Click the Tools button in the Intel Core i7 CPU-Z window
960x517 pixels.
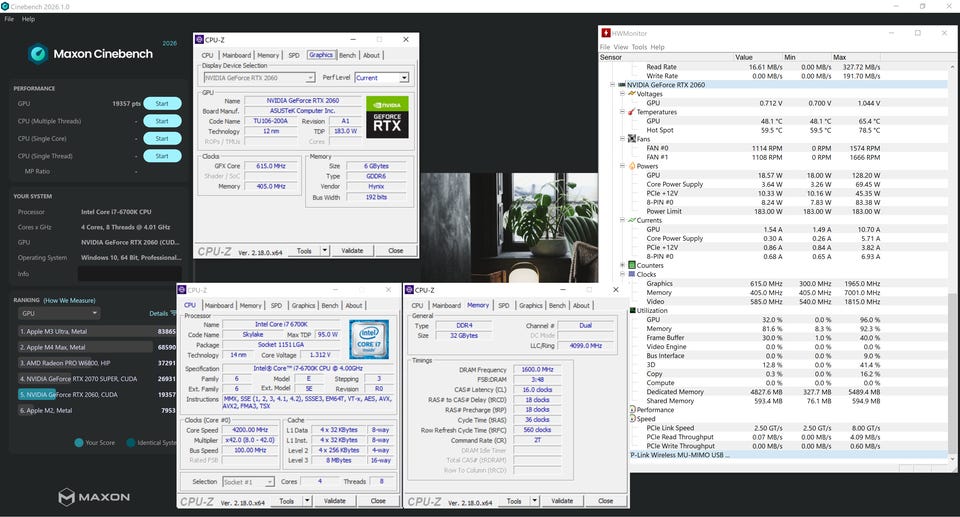coord(287,501)
